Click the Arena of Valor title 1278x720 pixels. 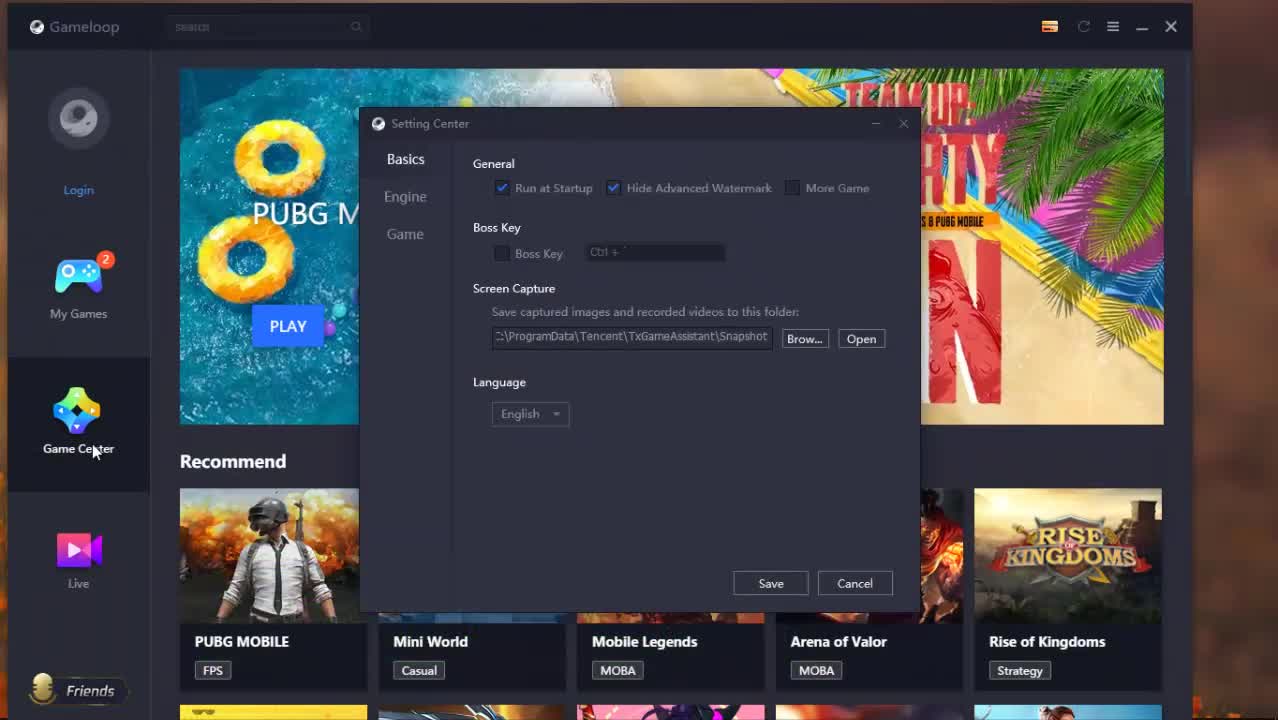point(838,642)
